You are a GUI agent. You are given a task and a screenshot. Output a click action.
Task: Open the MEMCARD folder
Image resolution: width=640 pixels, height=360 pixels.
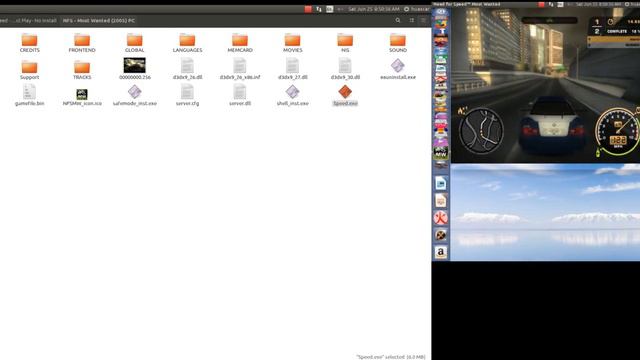coord(240,43)
